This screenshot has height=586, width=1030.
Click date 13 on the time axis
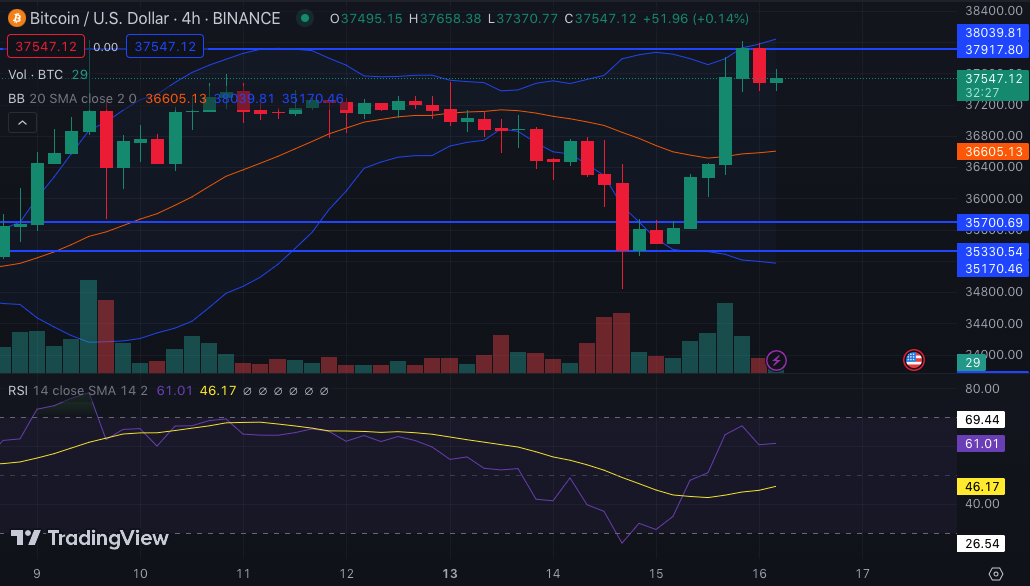(450, 574)
